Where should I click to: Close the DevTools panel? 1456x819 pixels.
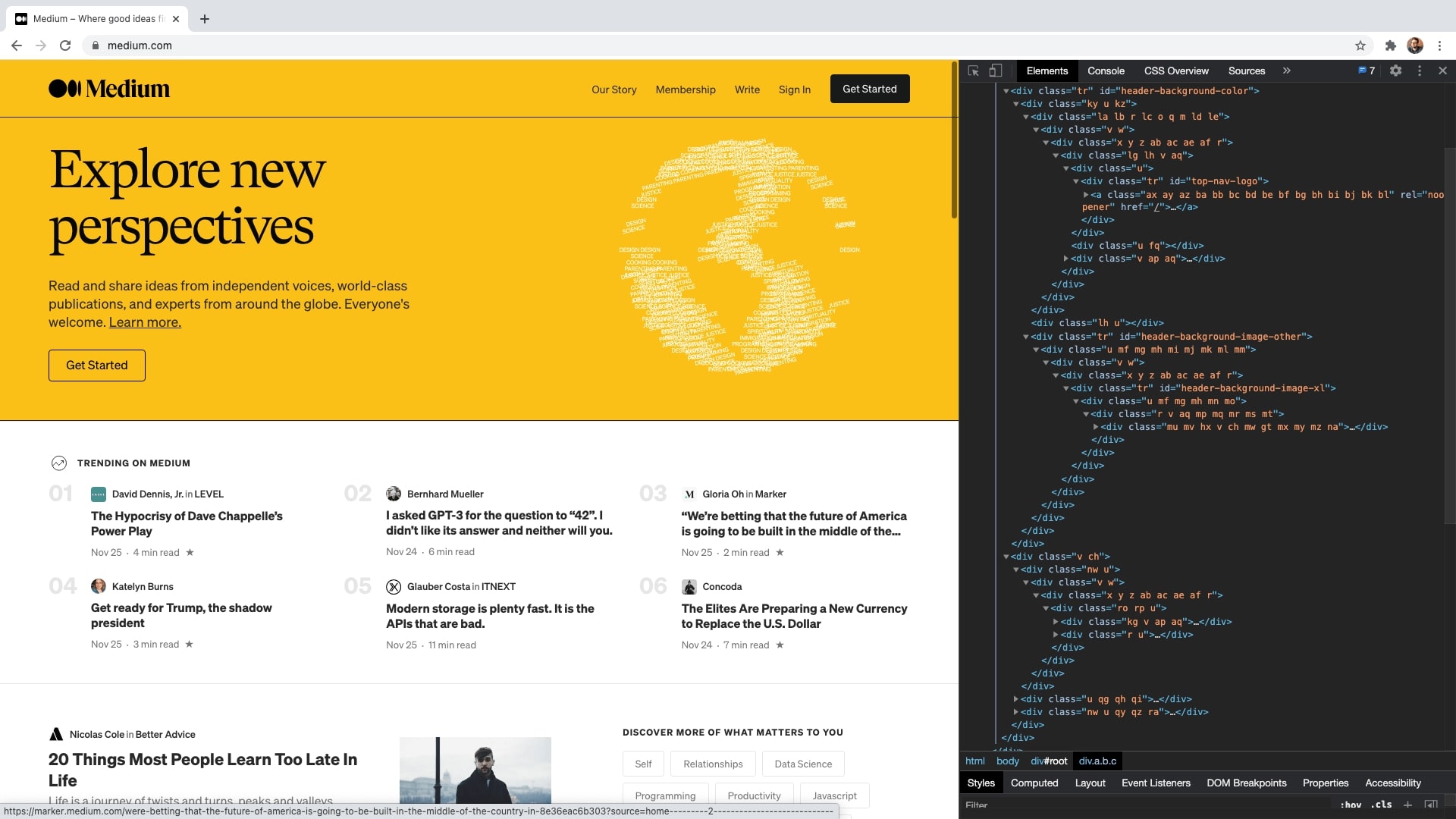[1442, 71]
